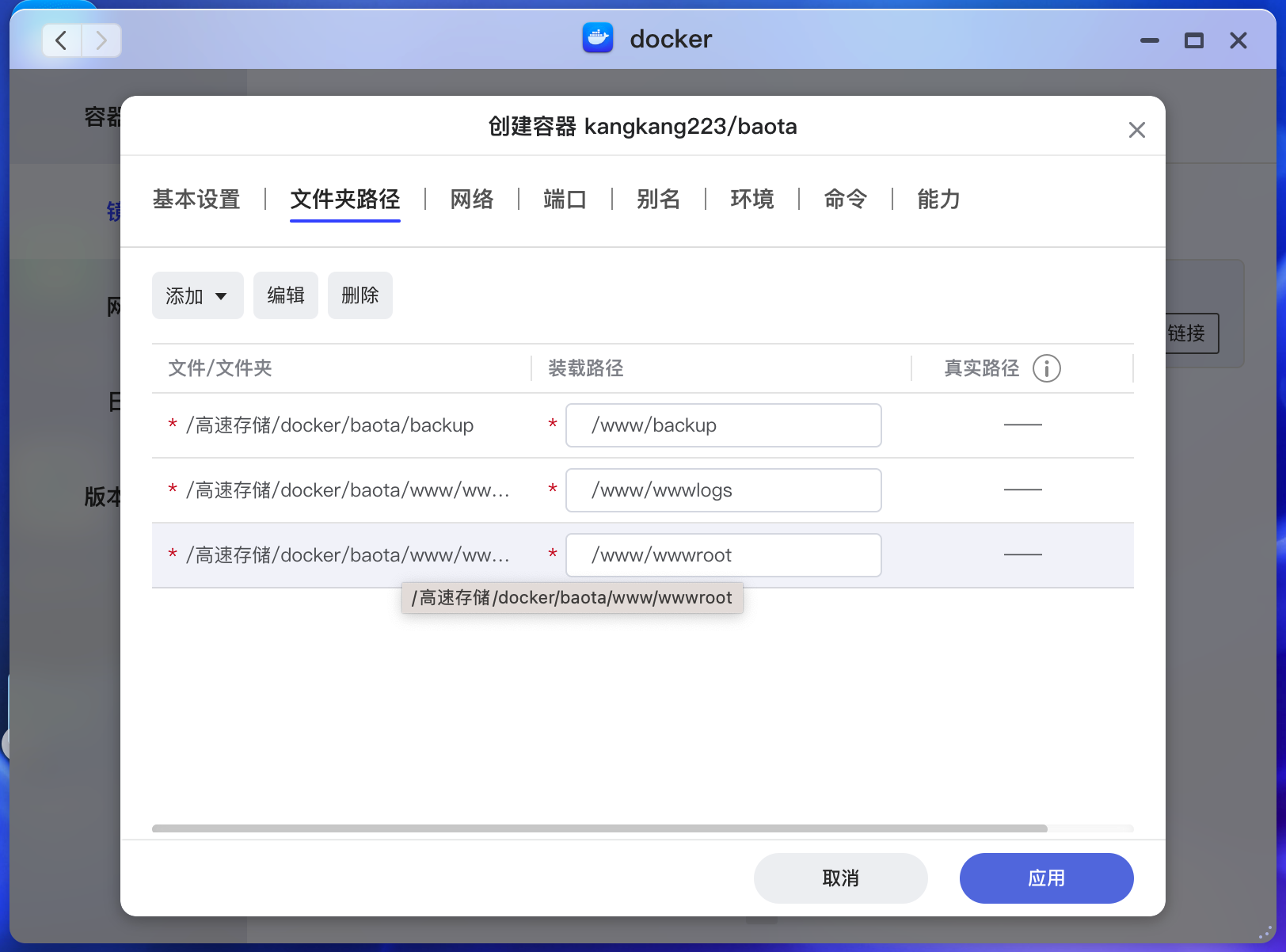
Task: Click the docker whale app icon
Action: 598,38
